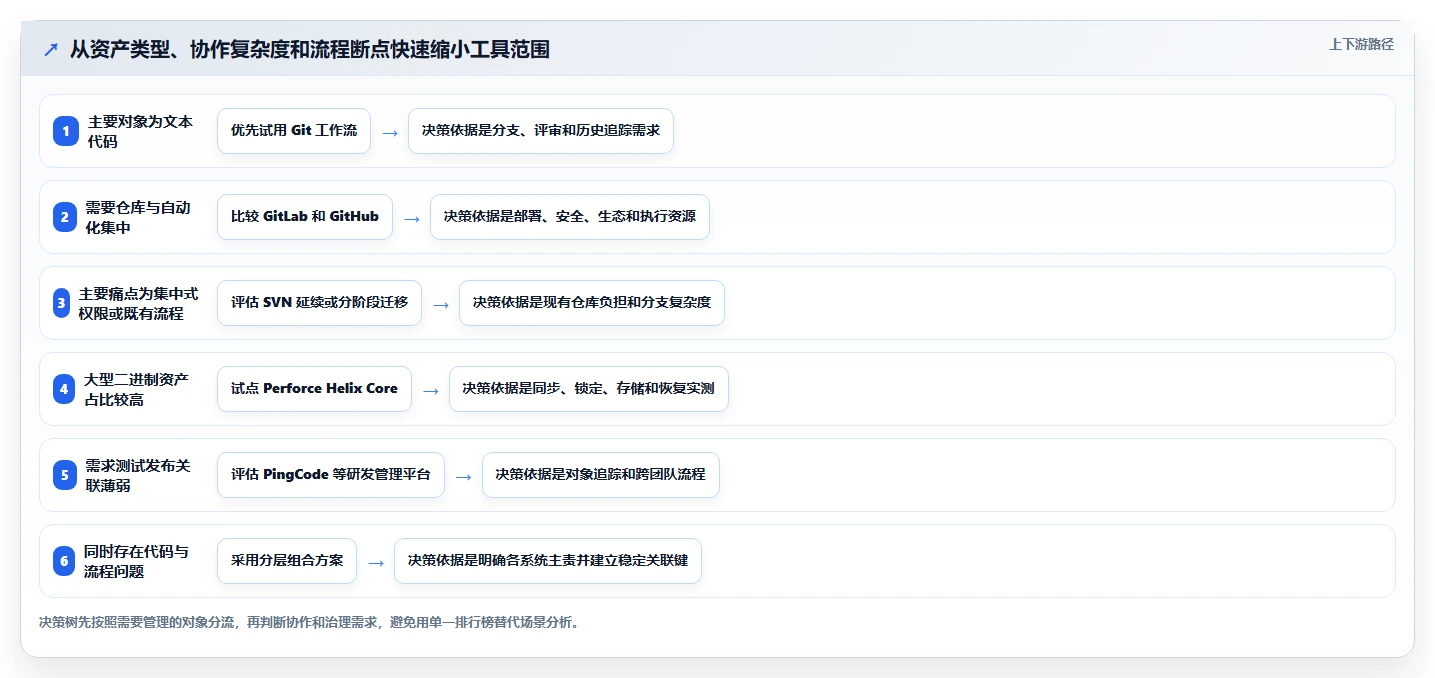Click 决策依据是部署、安全、生态和执行资源 box
The width and height of the screenshot is (1435, 678).
(x=570, y=217)
